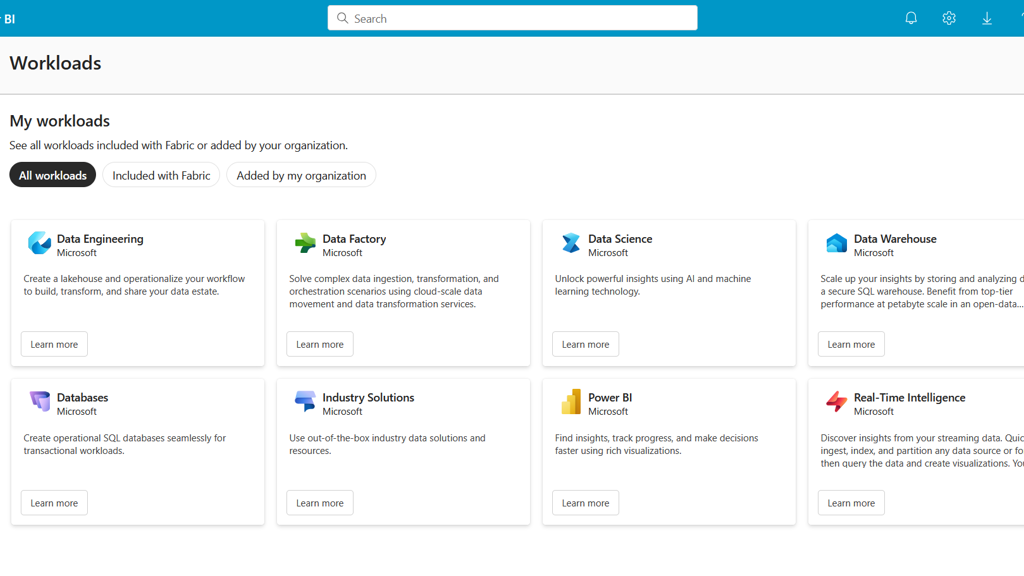Open the settings gear
Viewport: 1024px width, 576px height.
(x=949, y=18)
